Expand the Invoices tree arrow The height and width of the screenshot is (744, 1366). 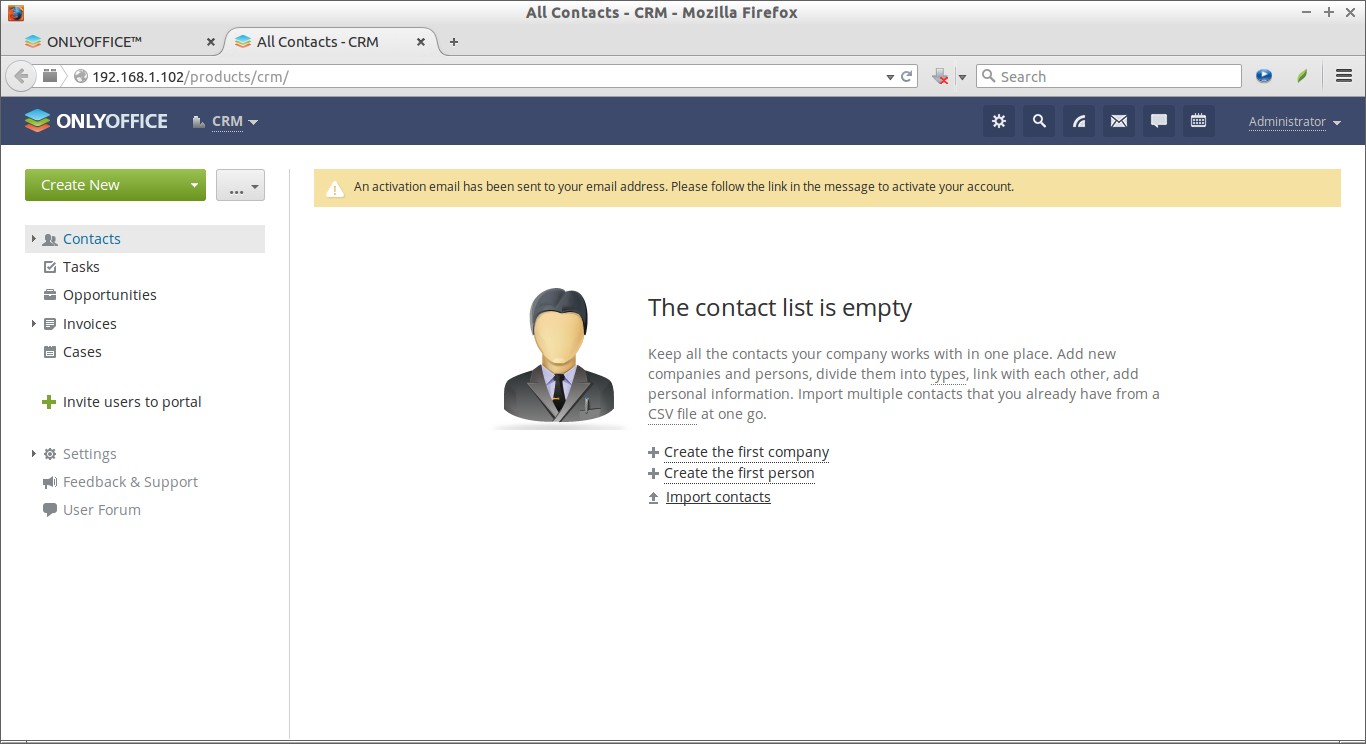coord(33,324)
